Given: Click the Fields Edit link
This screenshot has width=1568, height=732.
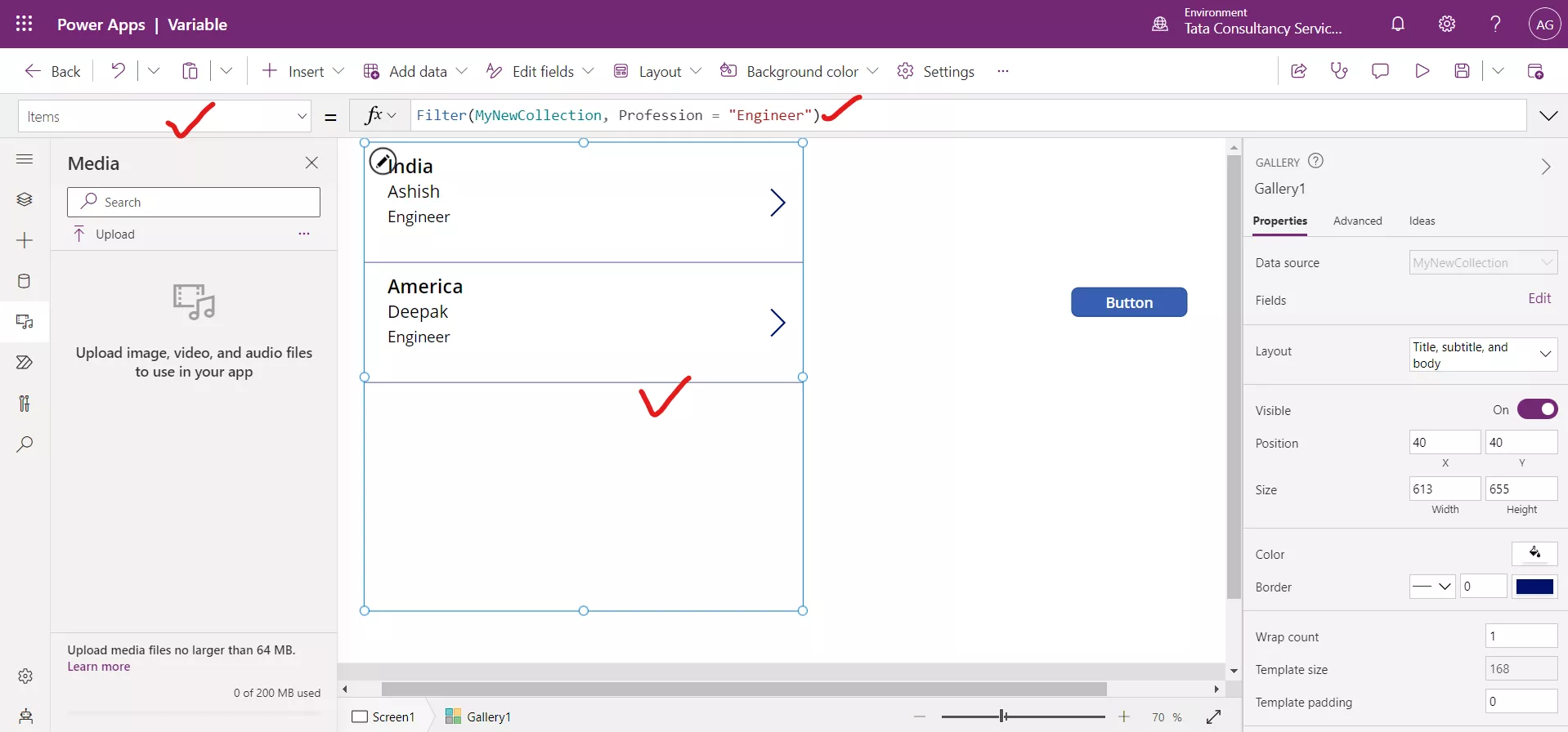Looking at the screenshot, I should (1539, 299).
